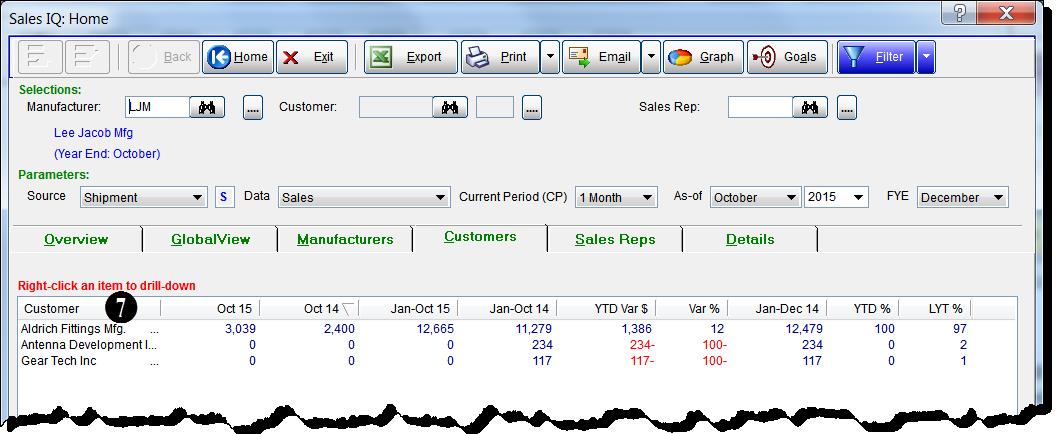1060x434 pixels.
Task: Click into the Manufacturer code field
Action: point(158,107)
